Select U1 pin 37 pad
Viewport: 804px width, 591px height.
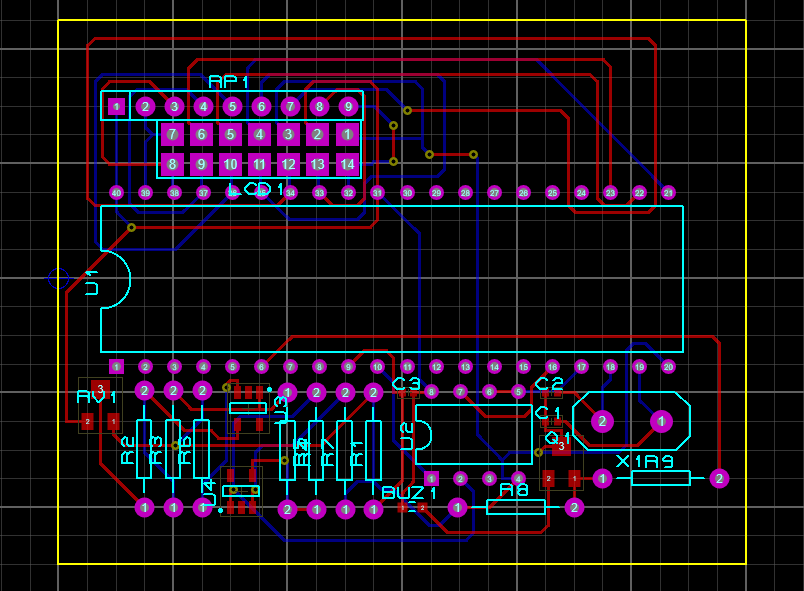[204, 193]
